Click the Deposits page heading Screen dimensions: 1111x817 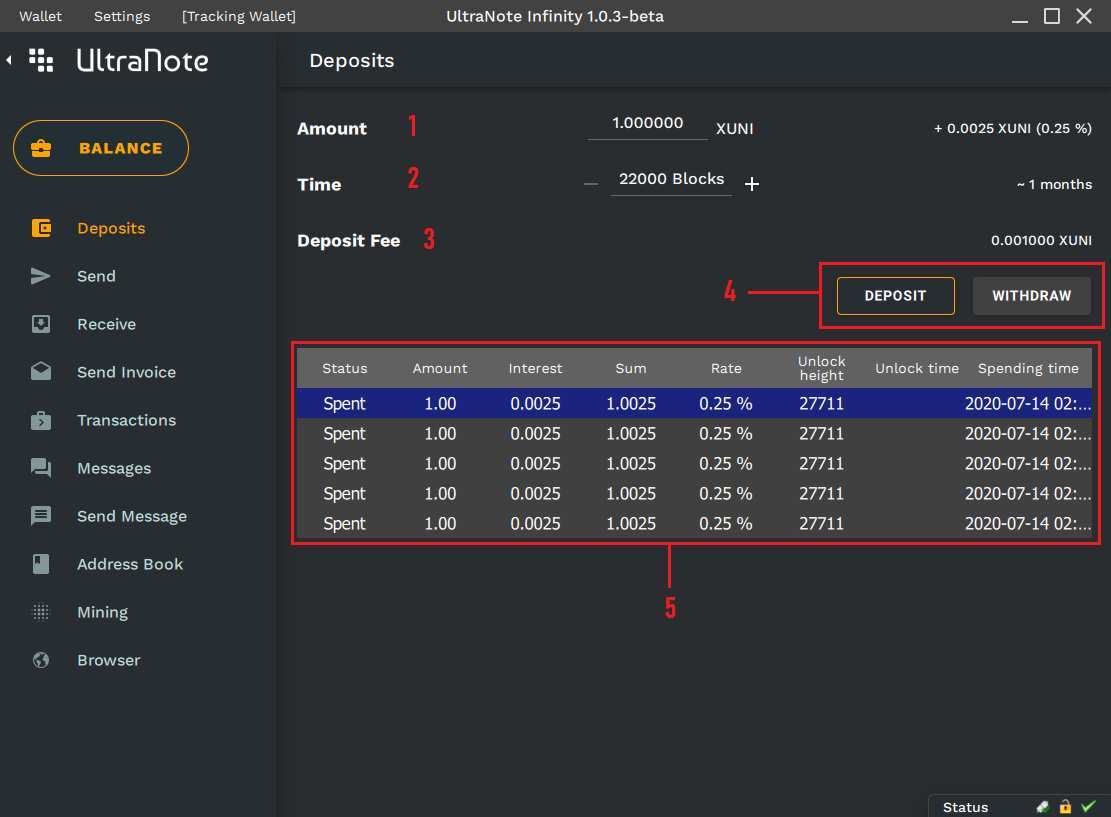click(351, 61)
